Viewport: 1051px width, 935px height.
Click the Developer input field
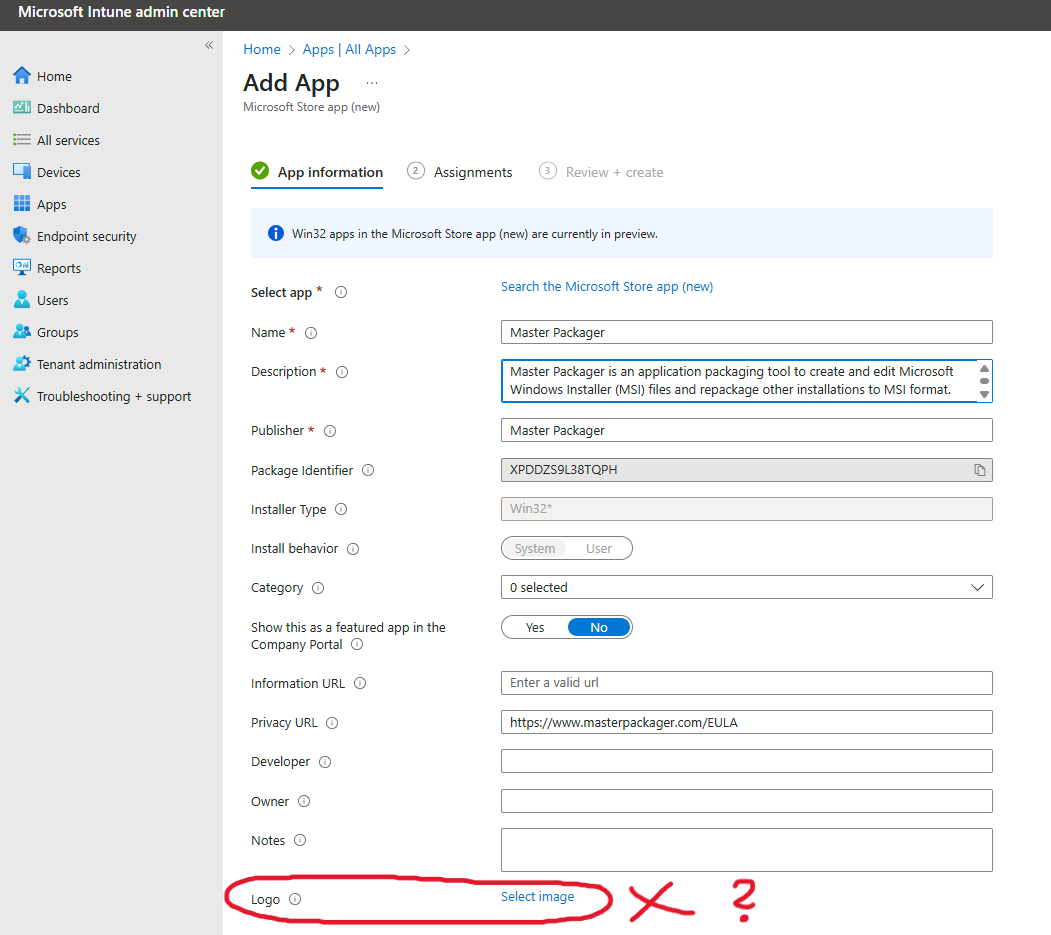[746, 761]
